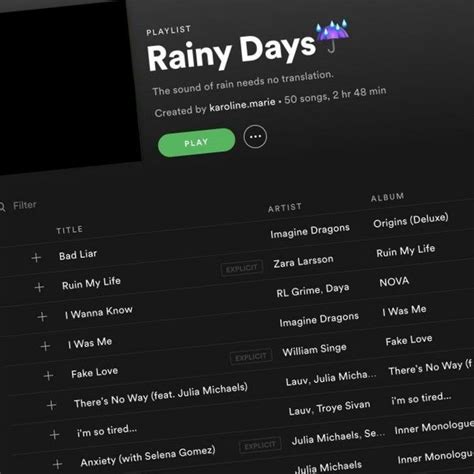Open the NOVA album link

point(394,282)
